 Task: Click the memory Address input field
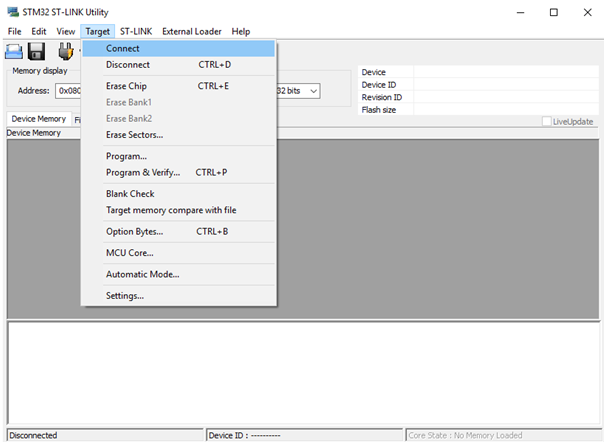coord(69,91)
